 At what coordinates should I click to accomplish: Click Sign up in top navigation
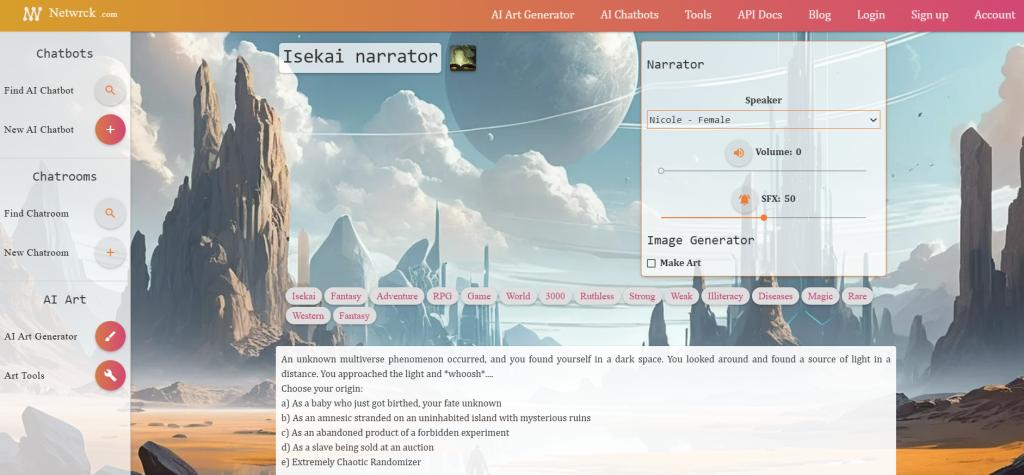point(929,14)
